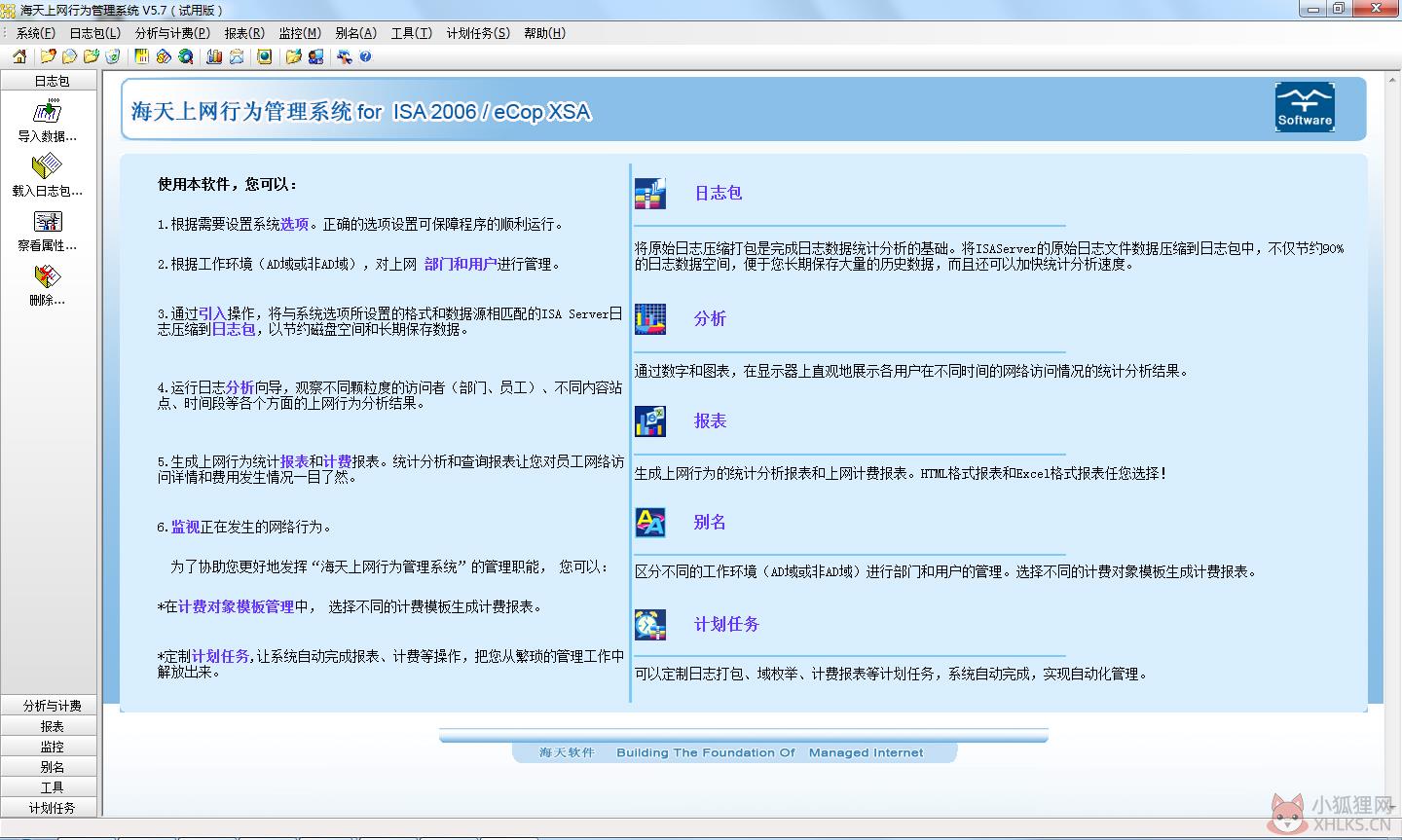Click the Software logo in the header
This screenshot has width=1402, height=840.
tap(1305, 107)
